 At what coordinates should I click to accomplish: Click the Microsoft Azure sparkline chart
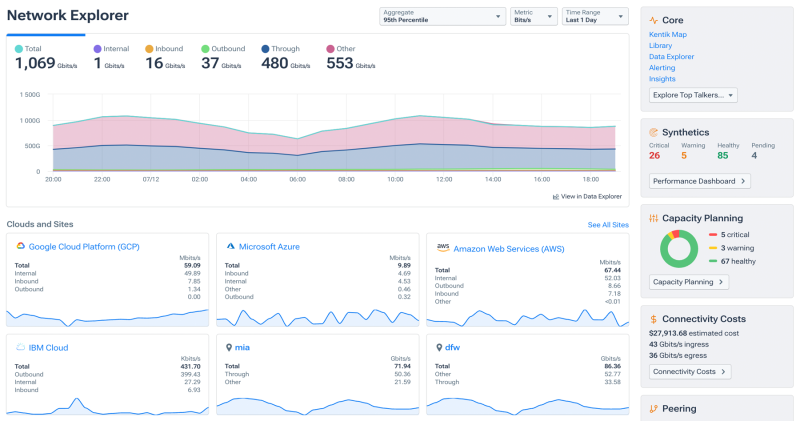coord(317,317)
